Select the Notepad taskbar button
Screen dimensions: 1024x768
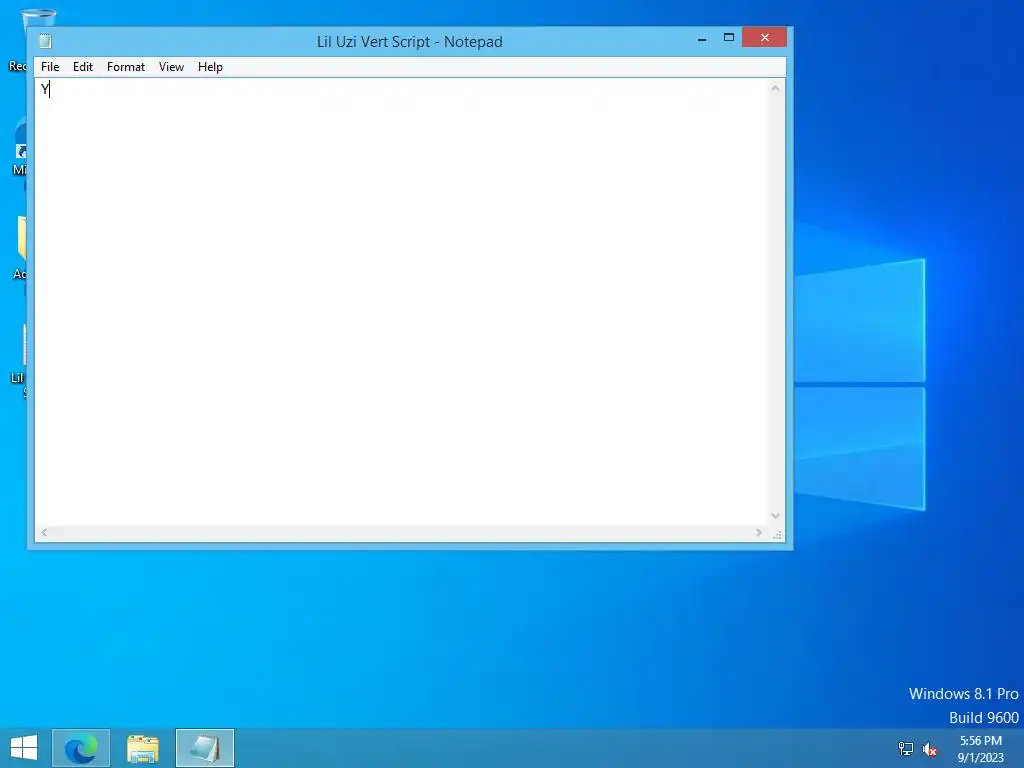pyautogui.click(x=204, y=748)
